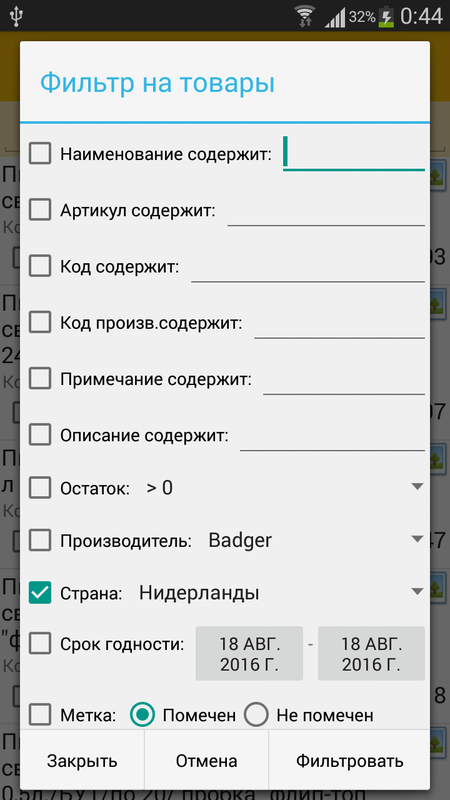Tap the Закрыть button
The height and width of the screenshot is (800, 450).
tap(82, 761)
